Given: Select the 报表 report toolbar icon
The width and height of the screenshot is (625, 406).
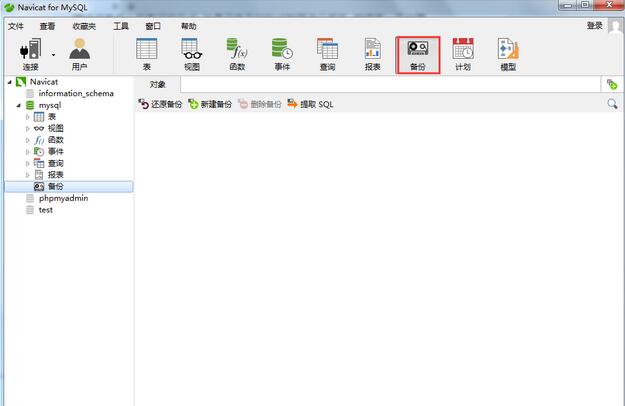Looking at the screenshot, I should (x=373, y=55).
